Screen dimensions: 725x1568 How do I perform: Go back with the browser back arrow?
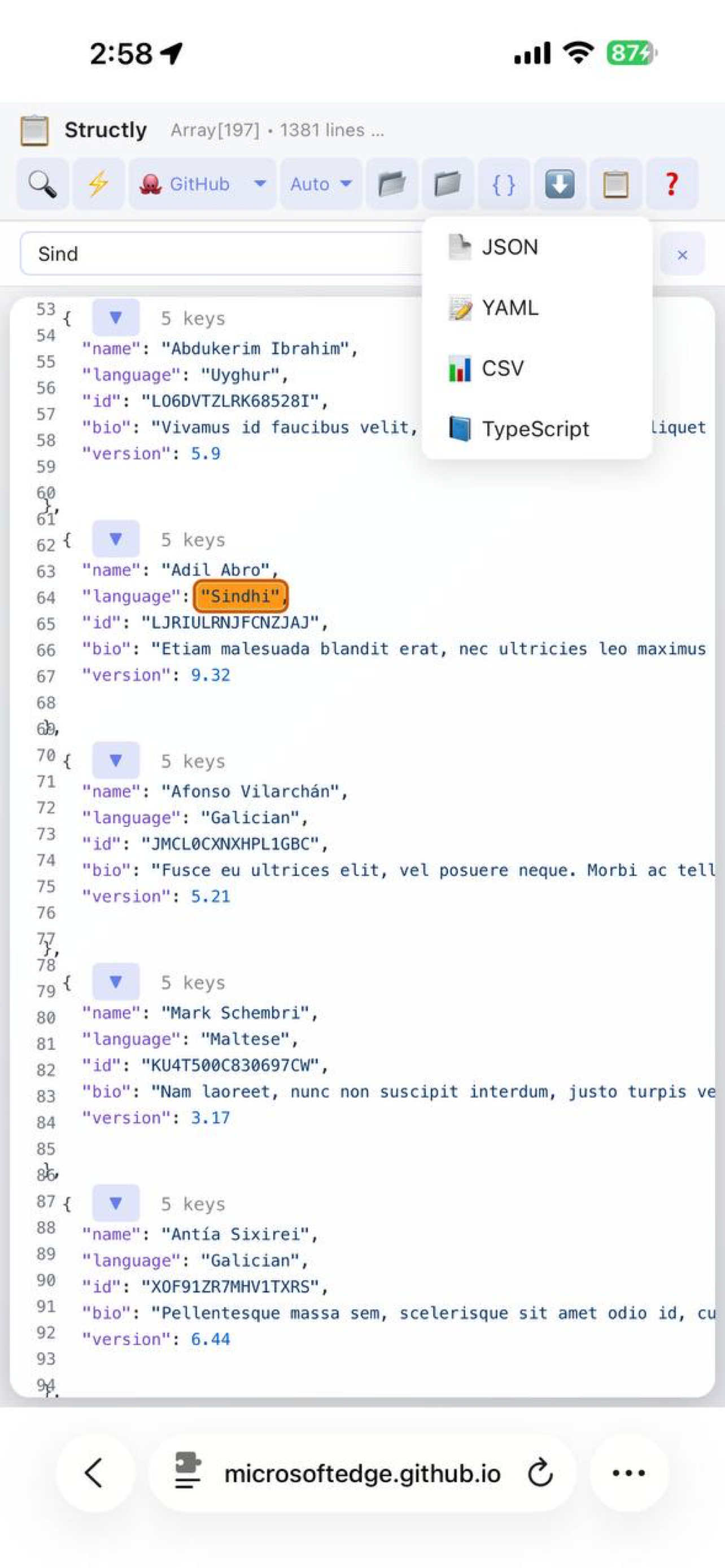94,1473
